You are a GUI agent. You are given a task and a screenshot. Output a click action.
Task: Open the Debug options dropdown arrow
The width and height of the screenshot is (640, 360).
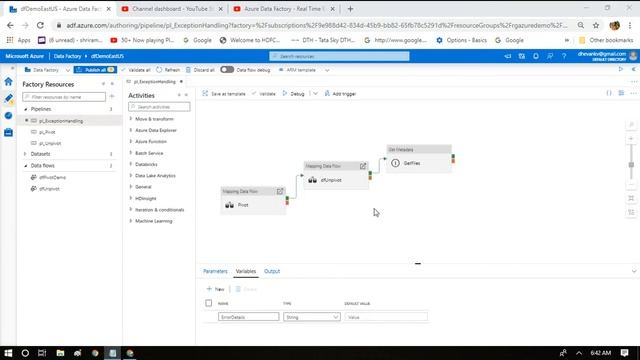click(316, 93)
